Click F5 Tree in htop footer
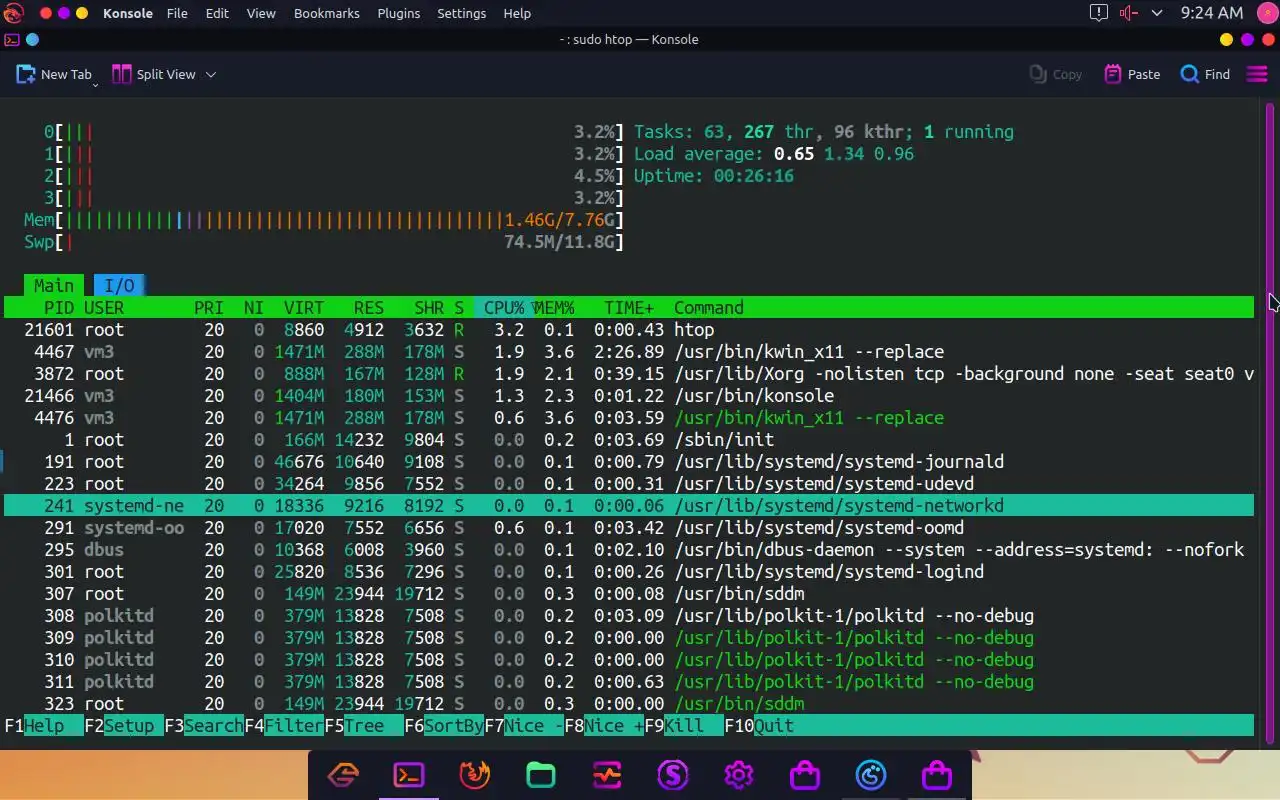This screenshot has height=800, width=1280. click(364, 726)
